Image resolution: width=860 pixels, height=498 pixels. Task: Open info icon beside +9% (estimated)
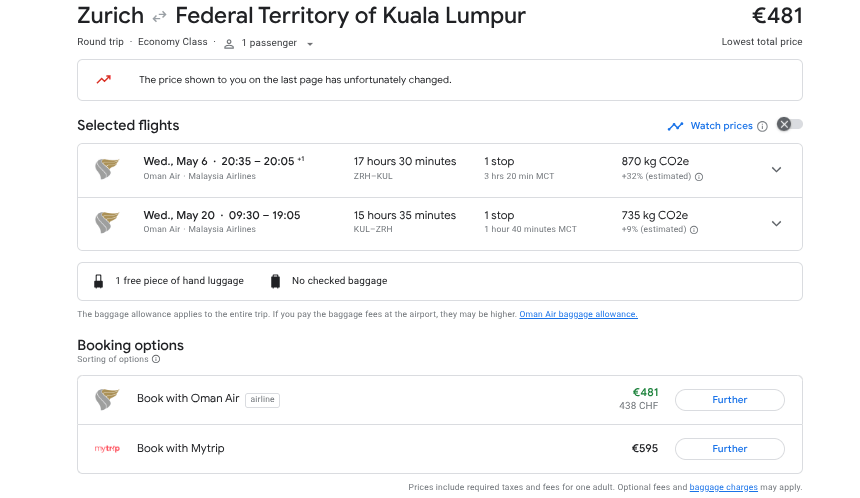coord(694,230)
